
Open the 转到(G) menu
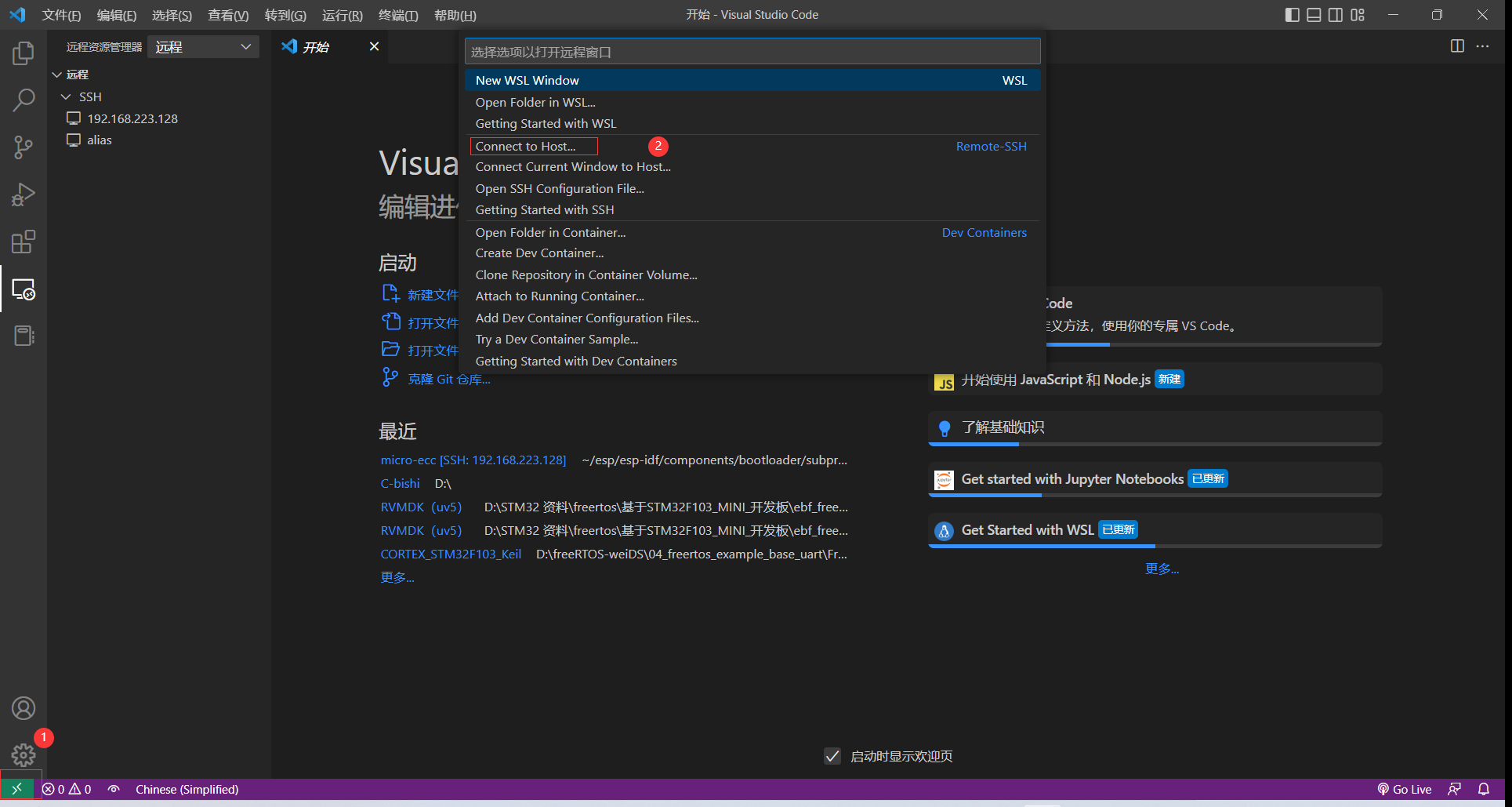point(285,15)
